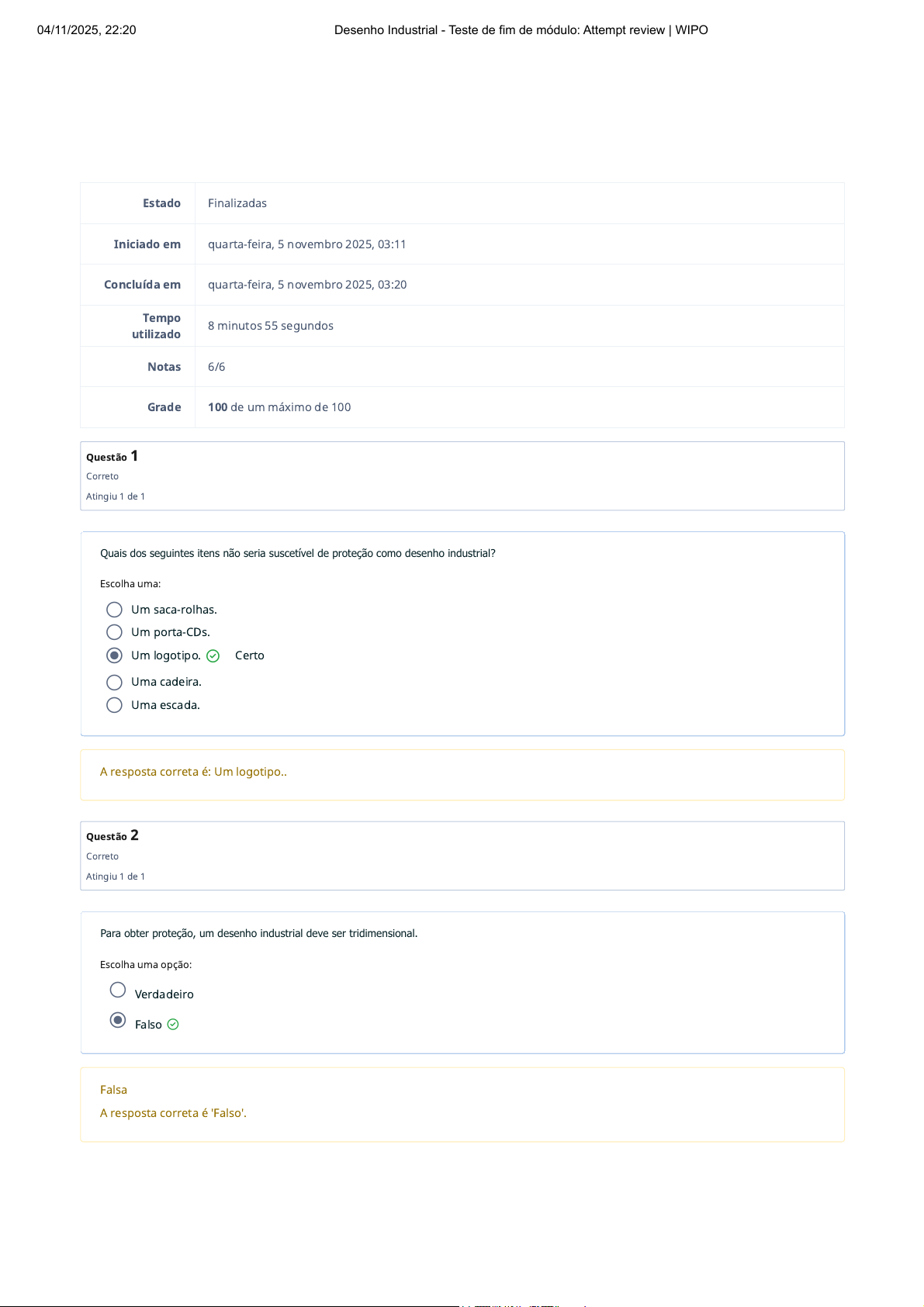The image size is (924, 1307).
Task: Choose the Um porta-CDs radio option
Action: point(114,632)
